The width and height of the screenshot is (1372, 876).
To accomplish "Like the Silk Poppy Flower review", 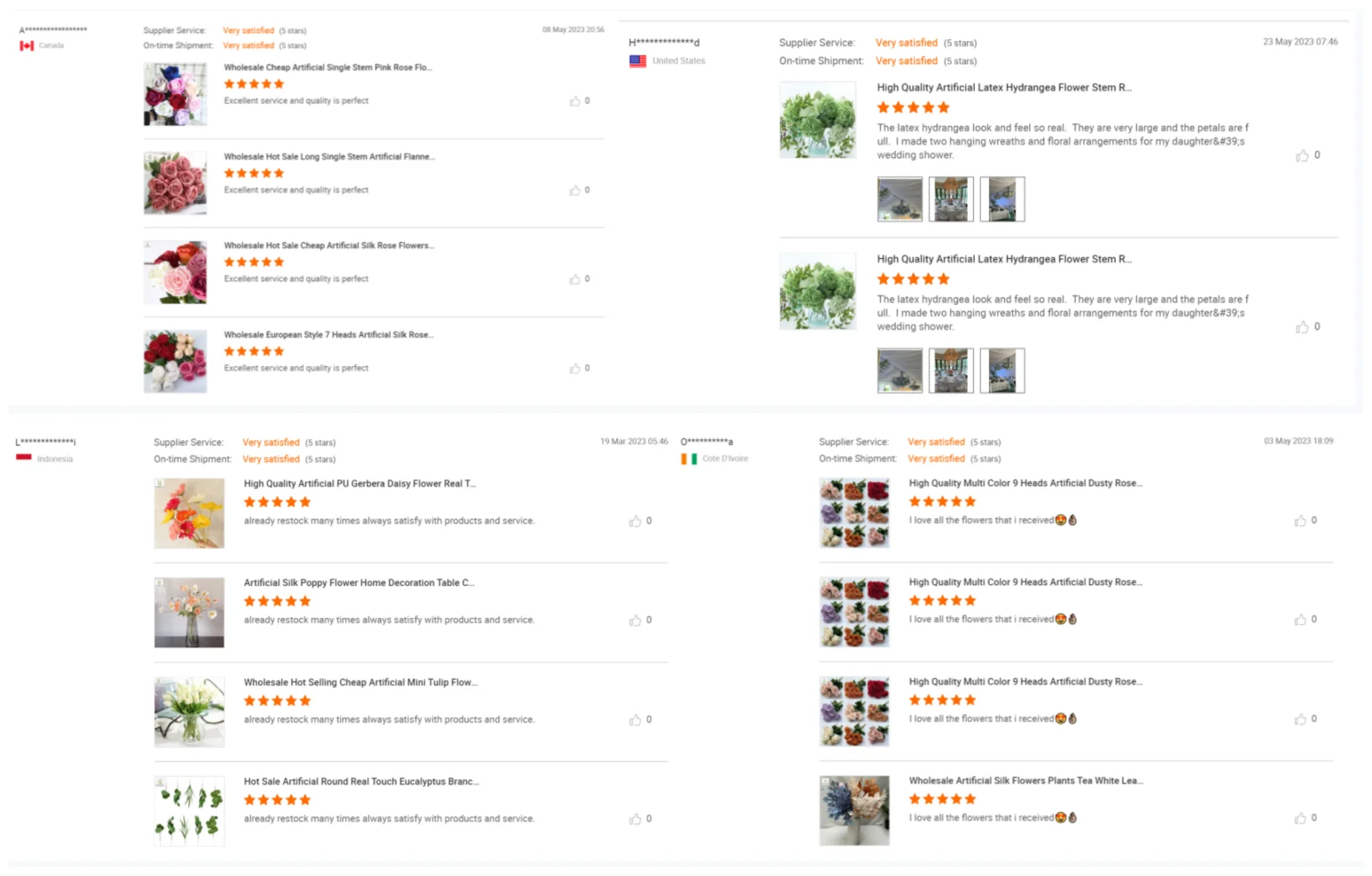I will tap(635, 620).
